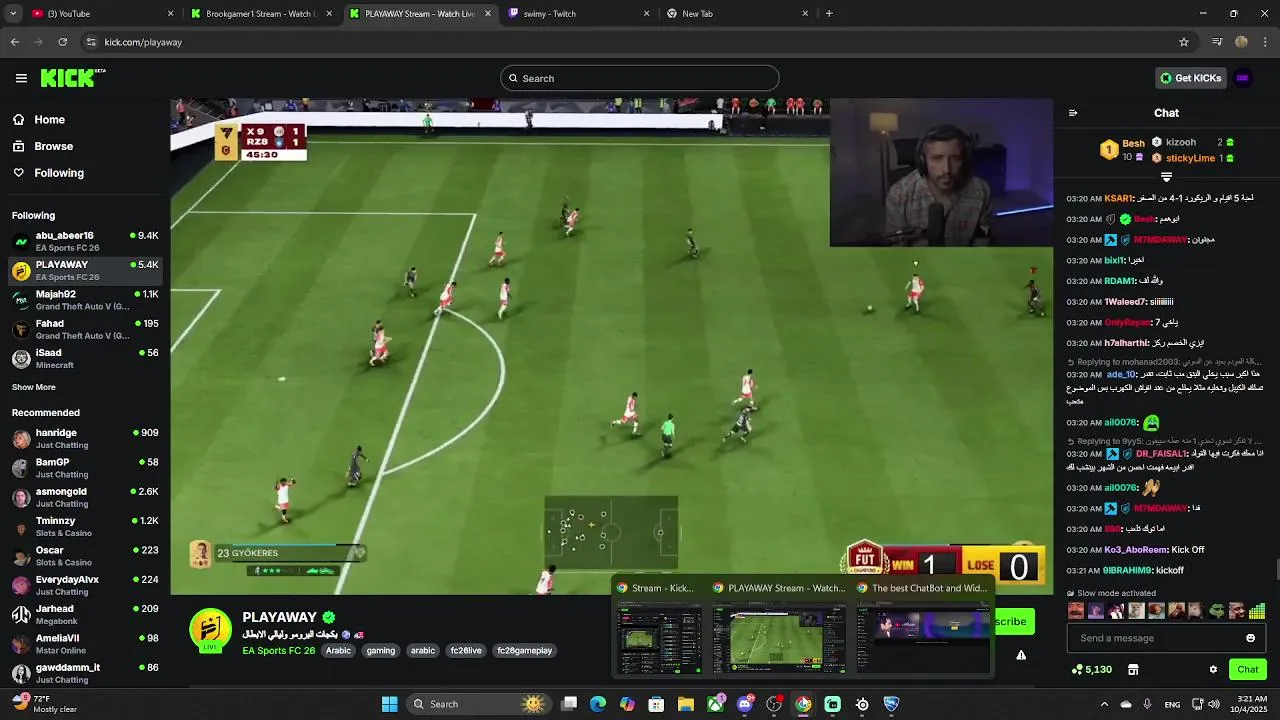Screen dimensions: 1280x720
Task: Click KSAR1 username in chat
Action: (x=1118, y=198)
